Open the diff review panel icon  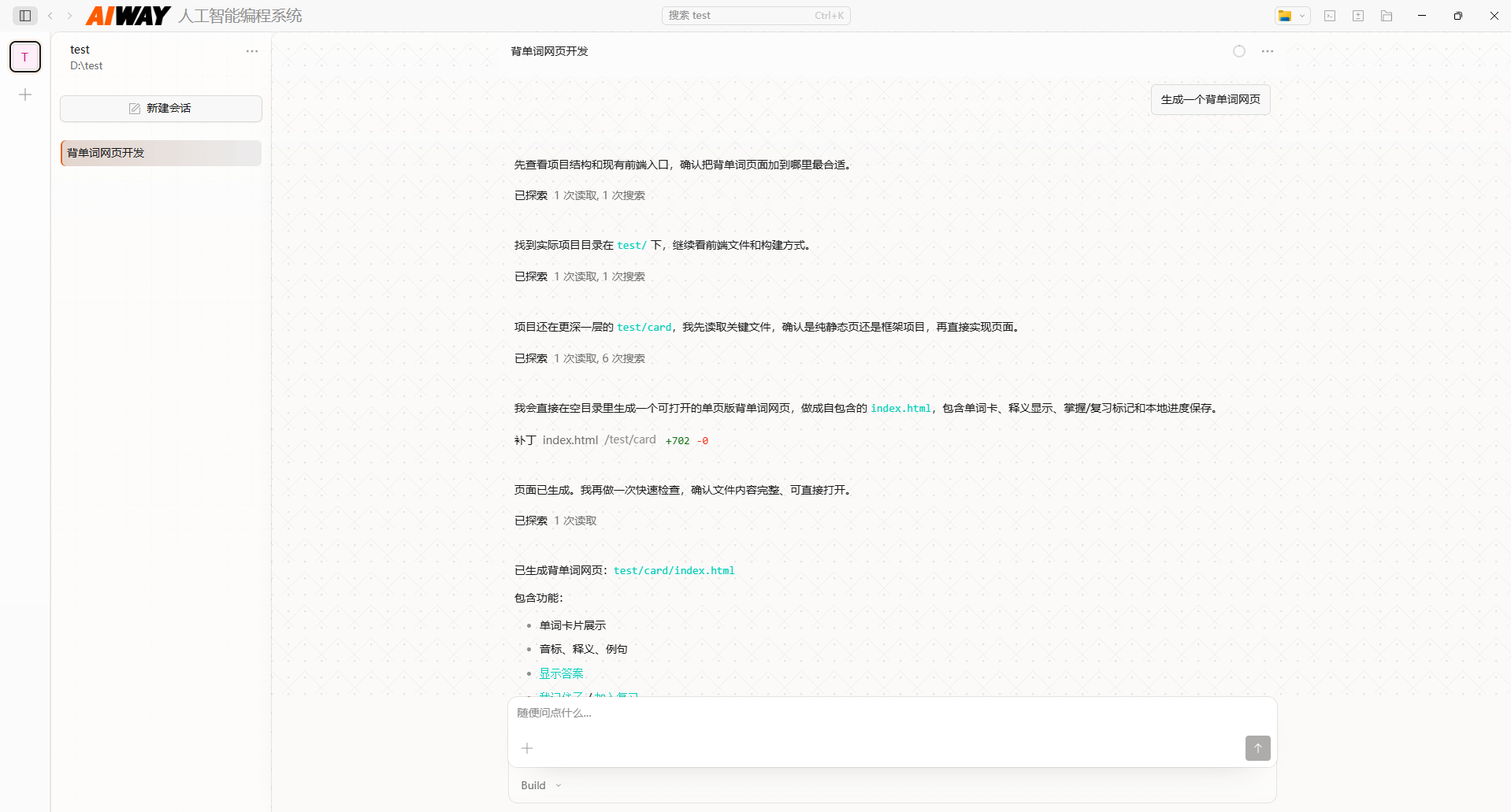(x=1358, y=16)
